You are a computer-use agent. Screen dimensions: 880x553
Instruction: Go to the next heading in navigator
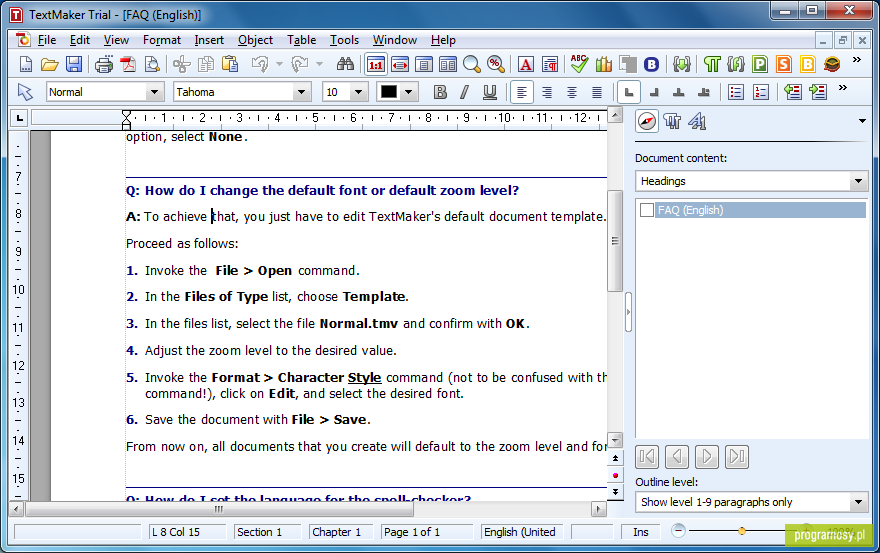707,456
